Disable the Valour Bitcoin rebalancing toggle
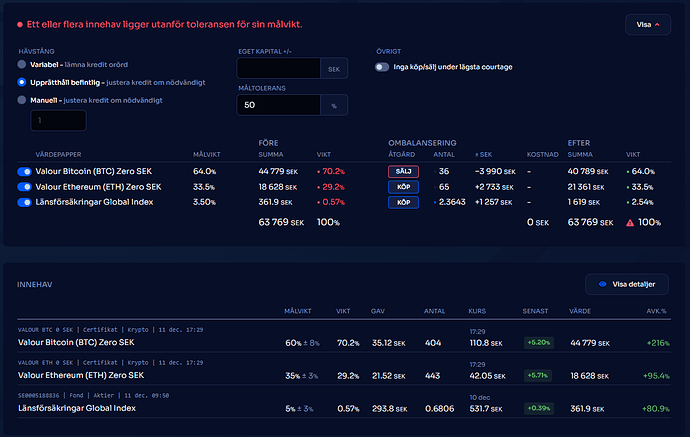 click(x=24, y=172)
